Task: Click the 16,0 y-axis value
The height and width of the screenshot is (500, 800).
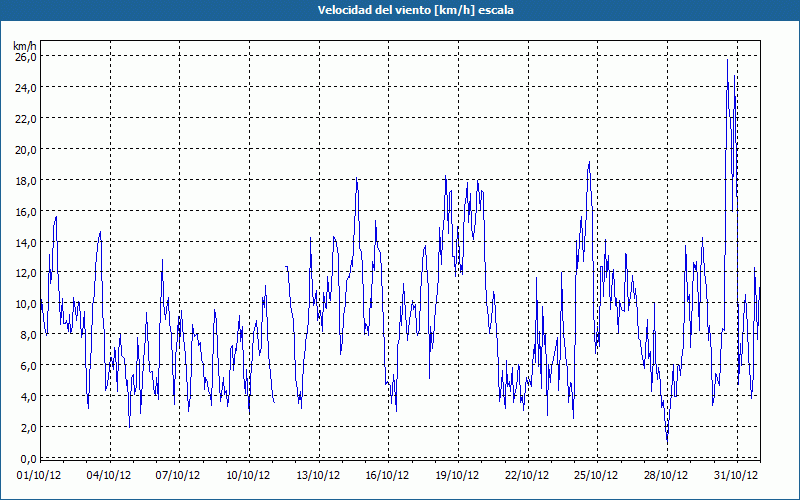Action: 26,211
